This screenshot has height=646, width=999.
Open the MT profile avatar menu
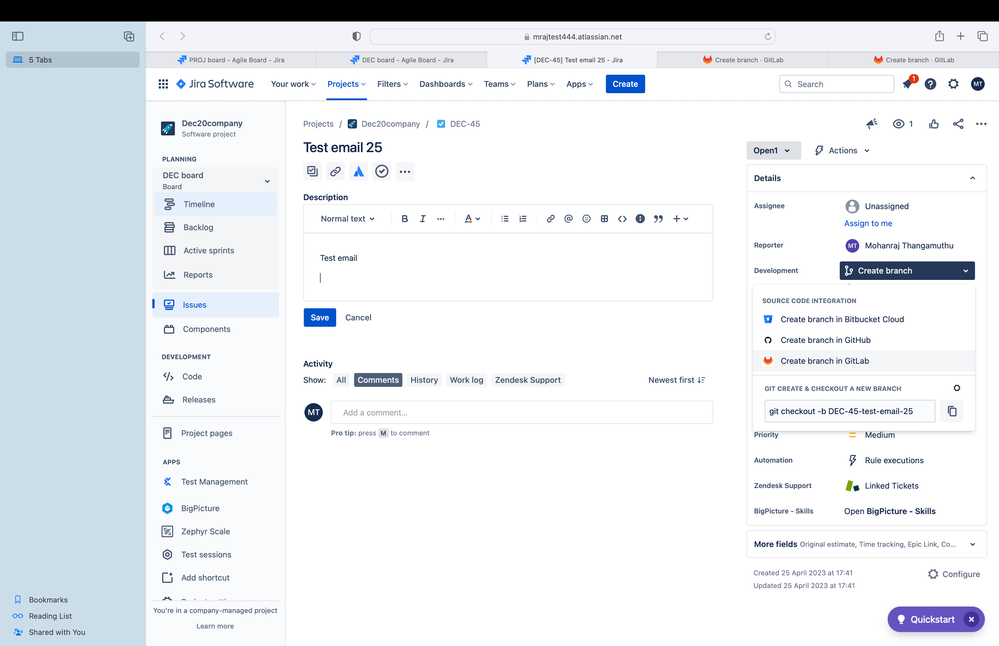tap(977, 84)
